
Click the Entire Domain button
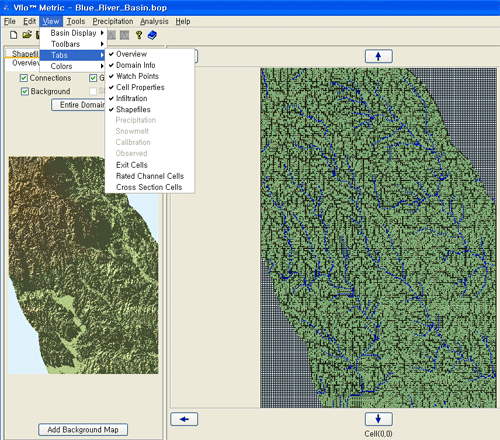(x=78, y=105)
